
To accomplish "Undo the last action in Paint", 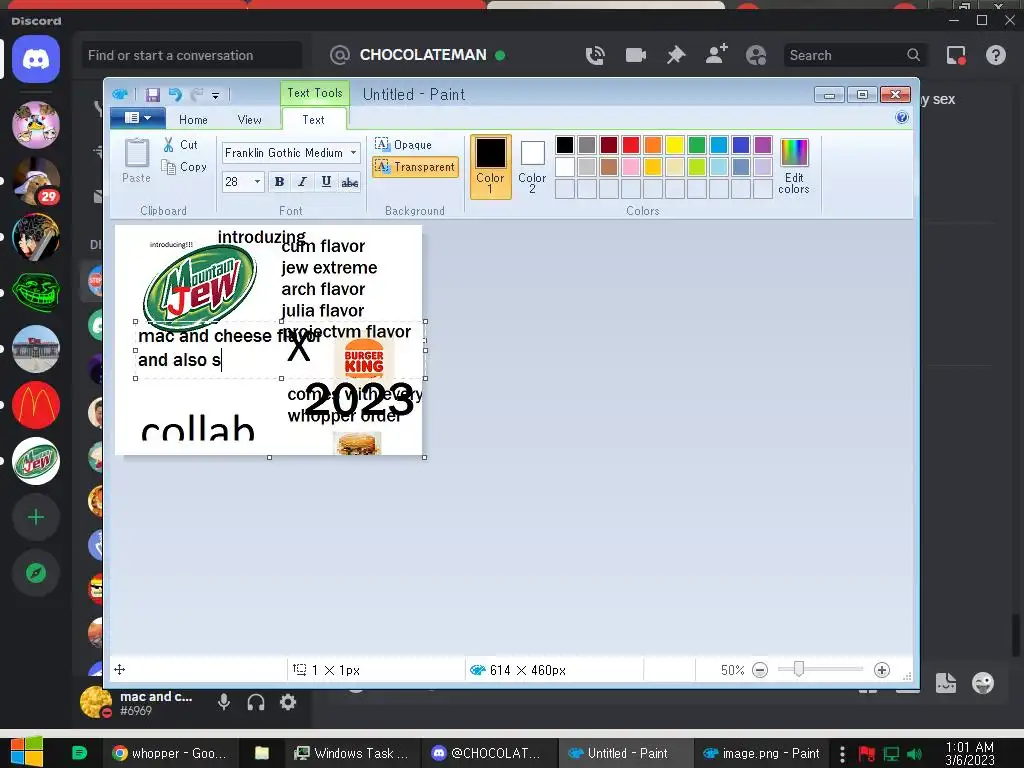I will pos(174,95).
